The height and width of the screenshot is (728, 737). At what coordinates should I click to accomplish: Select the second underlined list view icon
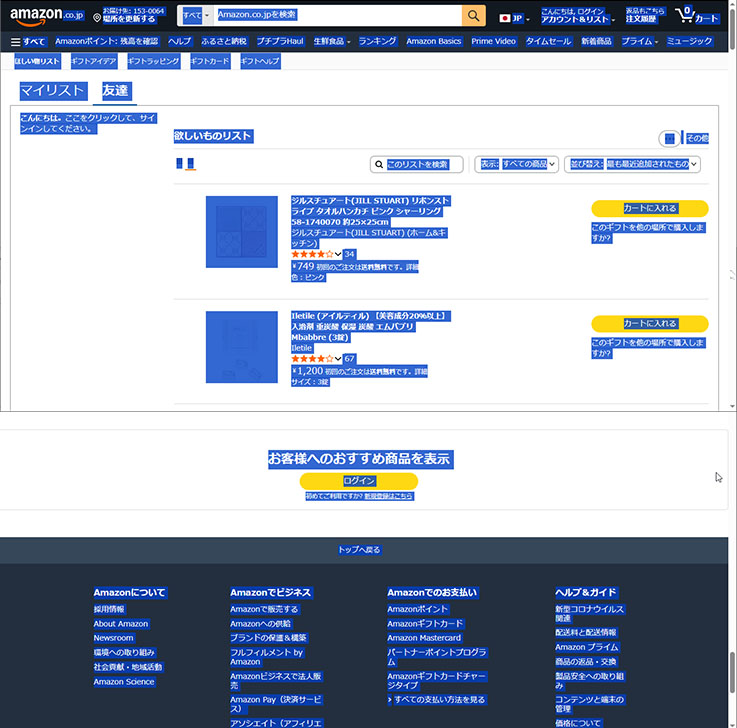(x=190, y=164)
